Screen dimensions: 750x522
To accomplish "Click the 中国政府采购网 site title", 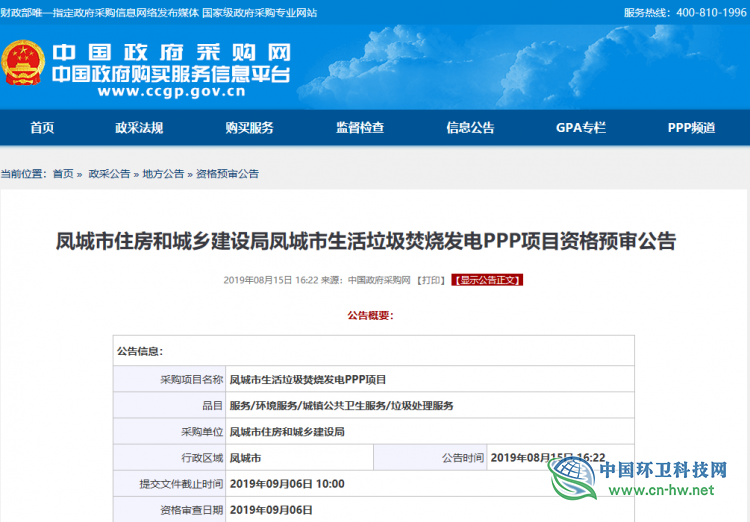I will 172,53.
